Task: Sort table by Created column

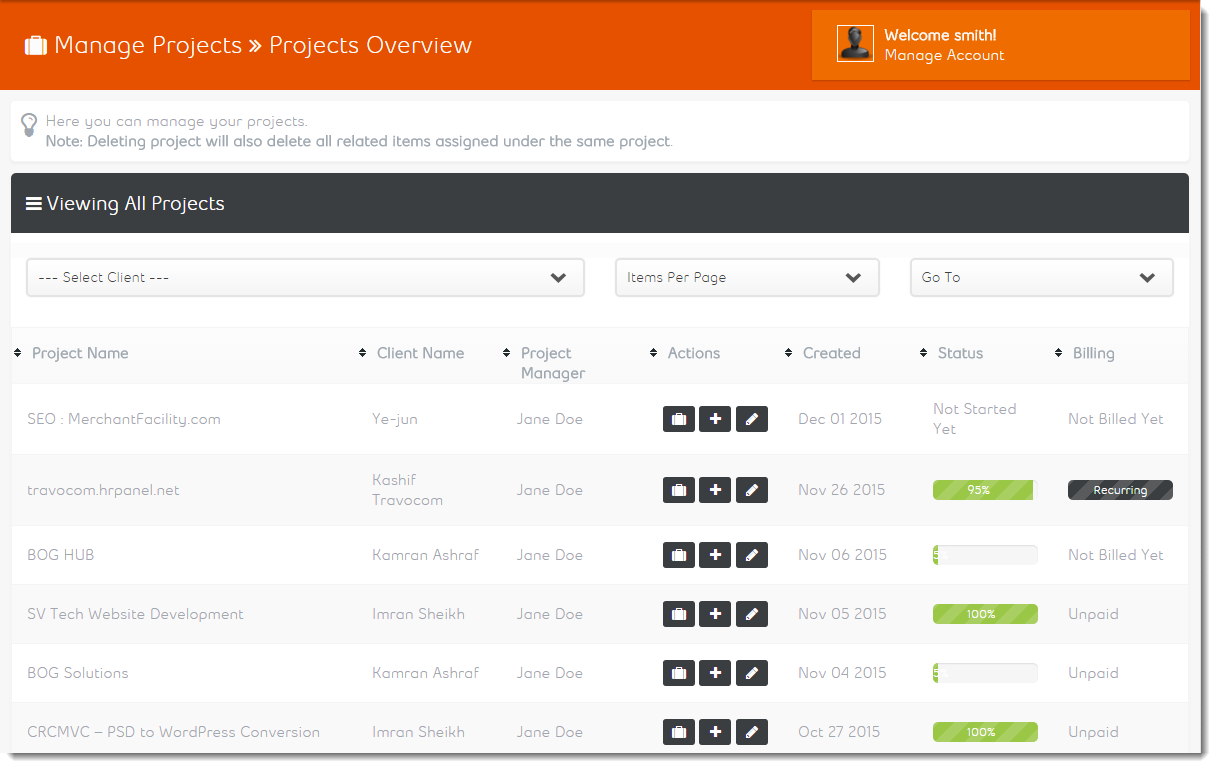Action: [x=831, y=353]
